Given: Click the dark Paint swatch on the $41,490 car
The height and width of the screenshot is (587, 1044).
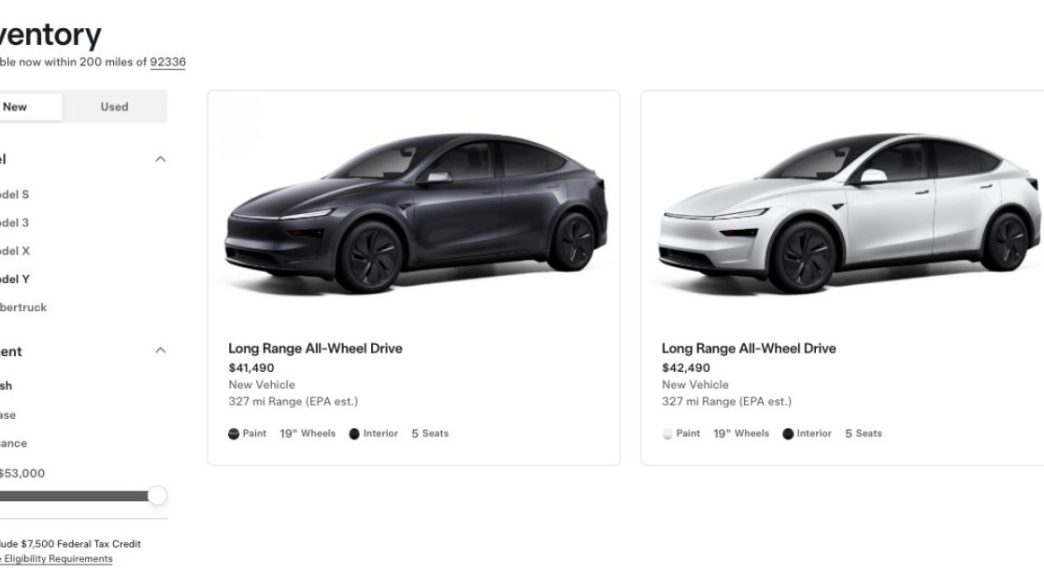Looking at the screenshot, I should click(234, 434).
